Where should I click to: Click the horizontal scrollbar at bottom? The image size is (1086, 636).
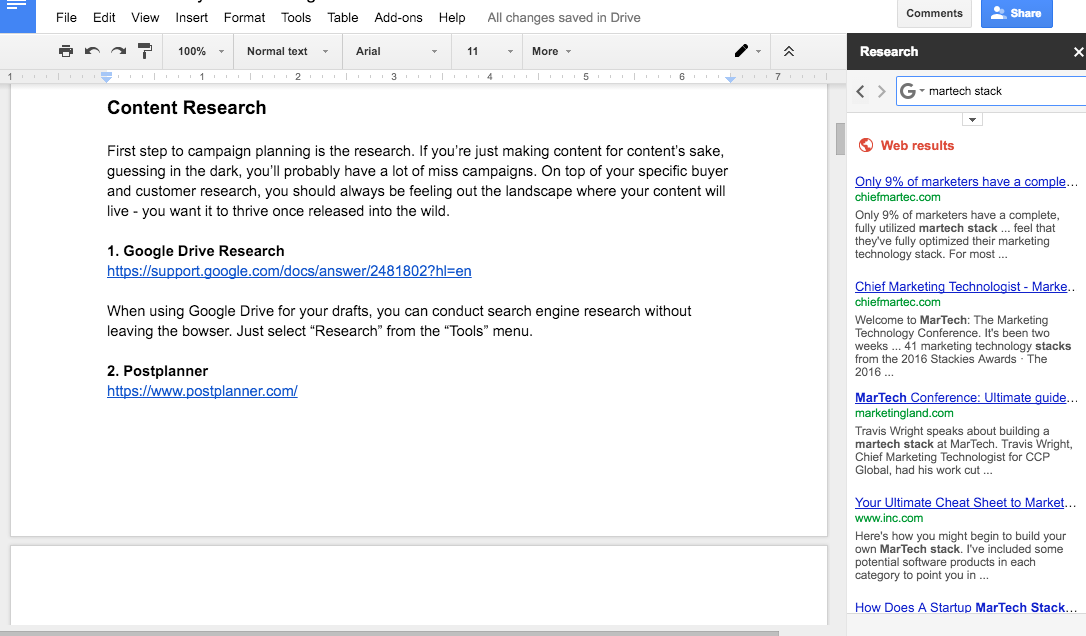pos(389,633)
